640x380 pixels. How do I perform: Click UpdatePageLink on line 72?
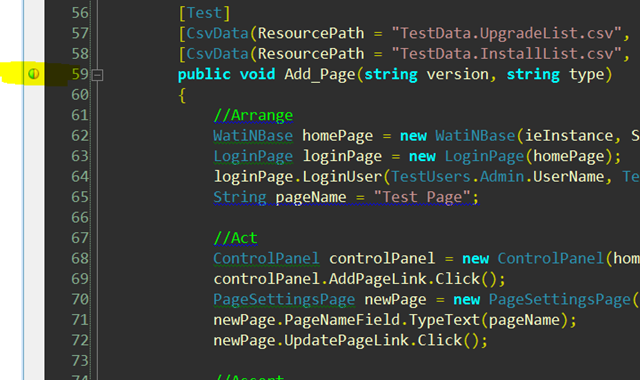pos(347,340)
